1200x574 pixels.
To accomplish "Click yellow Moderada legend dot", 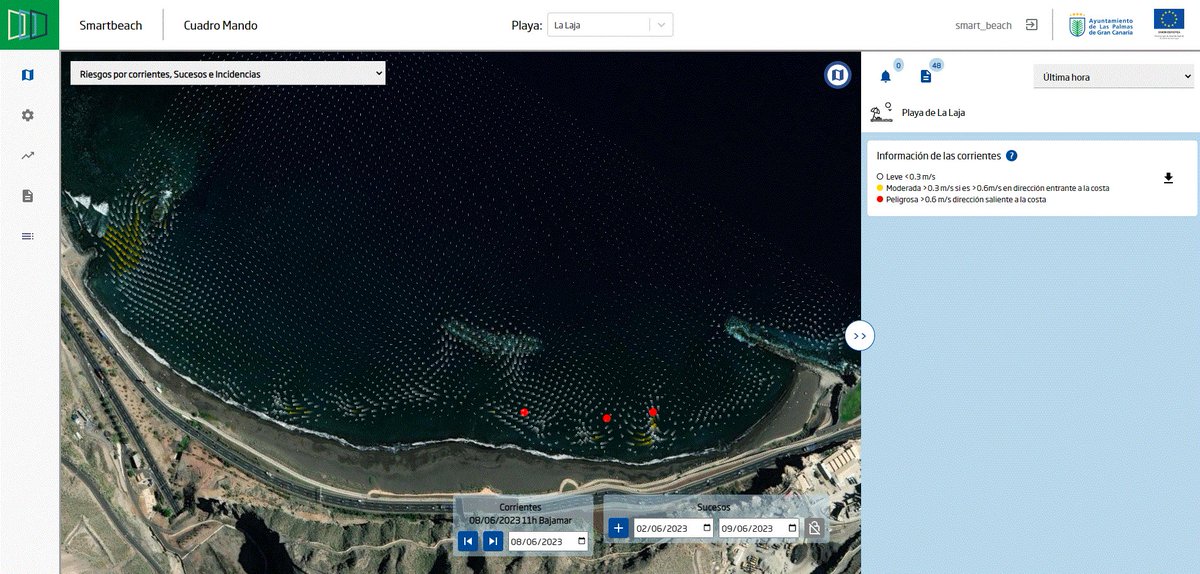I will pyautogui.click(x=880, y=188).
